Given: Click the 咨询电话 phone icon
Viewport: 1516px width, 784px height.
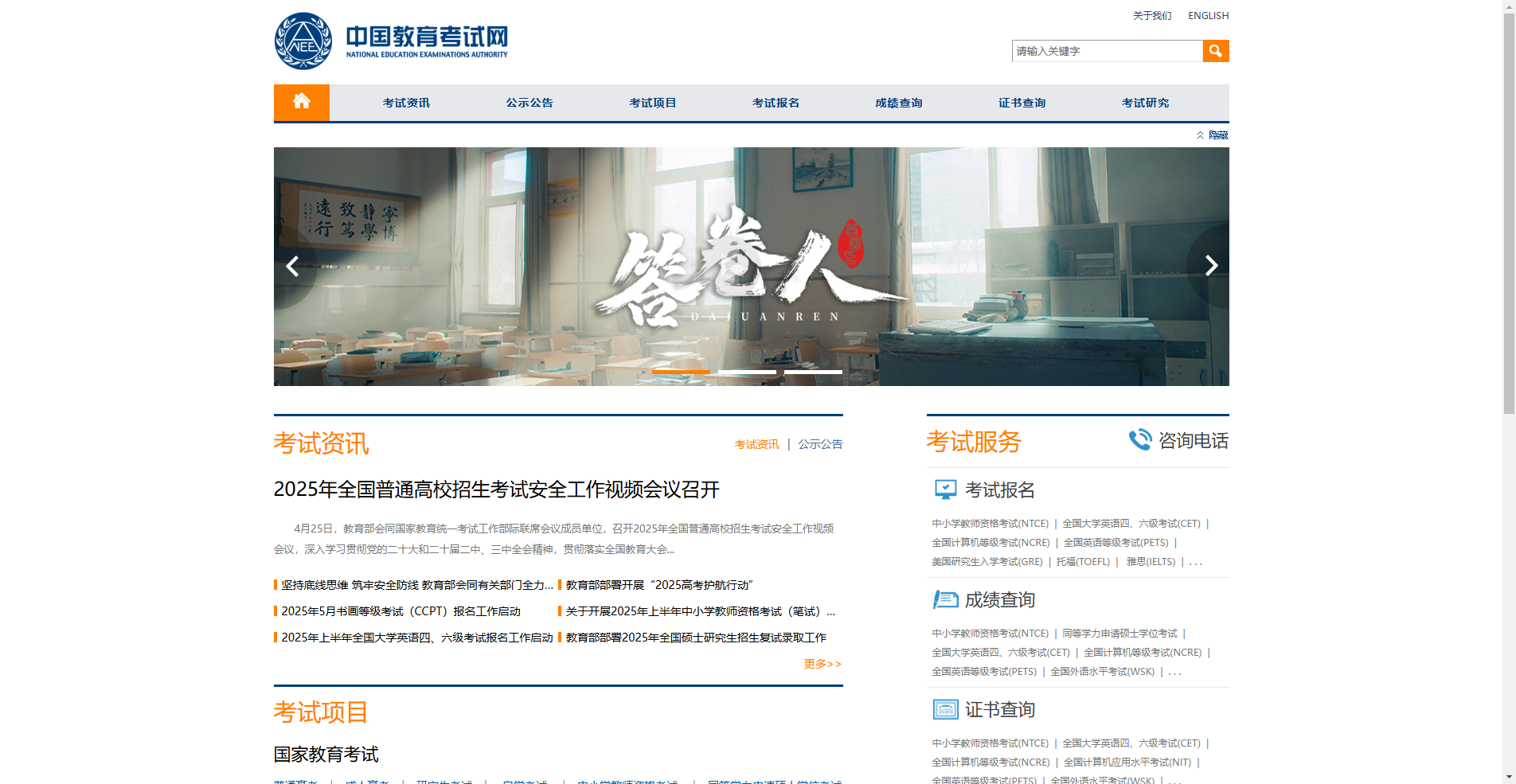Looking at the screenshot, I should [x=1139, y=439].
